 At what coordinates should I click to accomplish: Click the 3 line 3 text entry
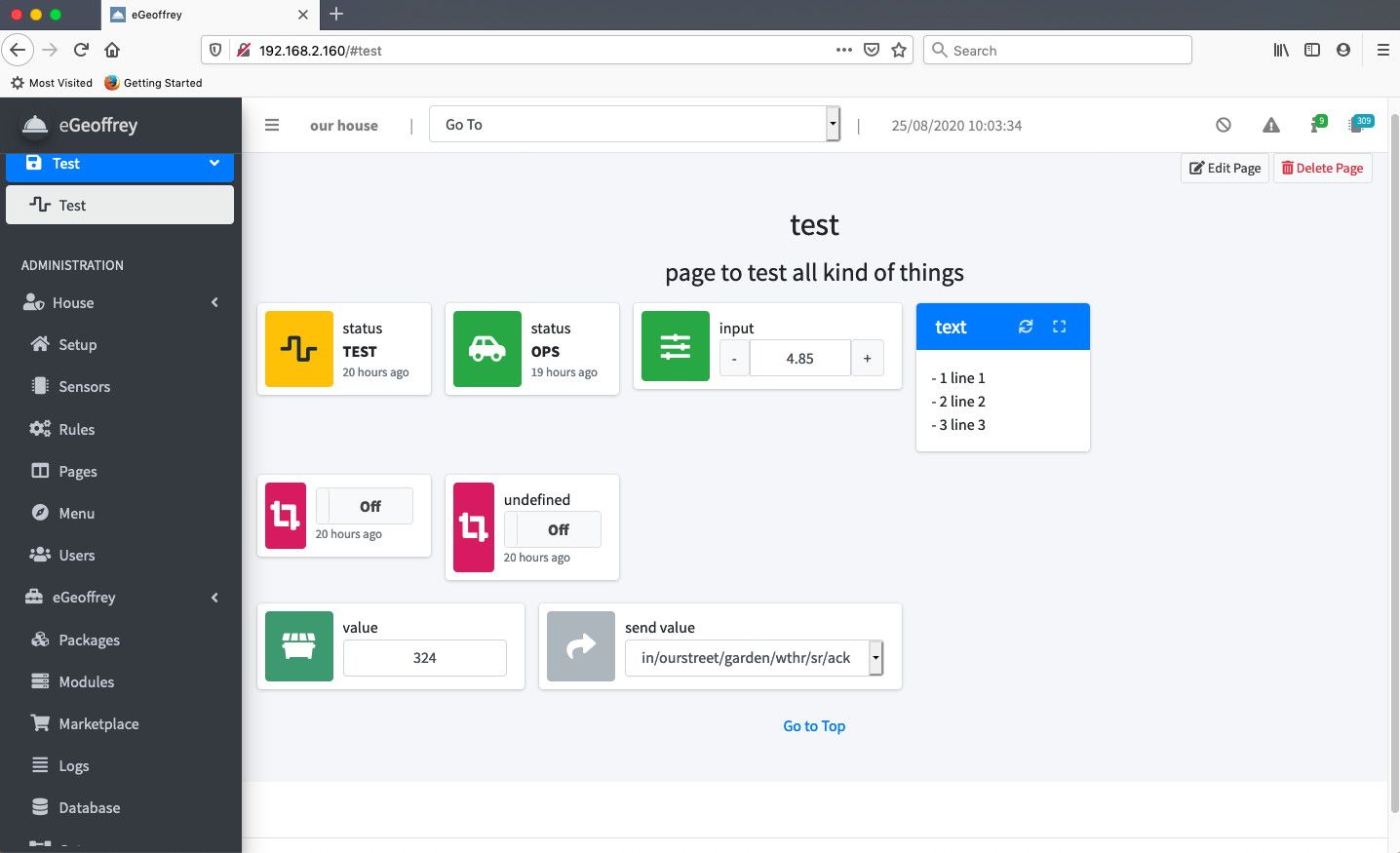[958, 424]
